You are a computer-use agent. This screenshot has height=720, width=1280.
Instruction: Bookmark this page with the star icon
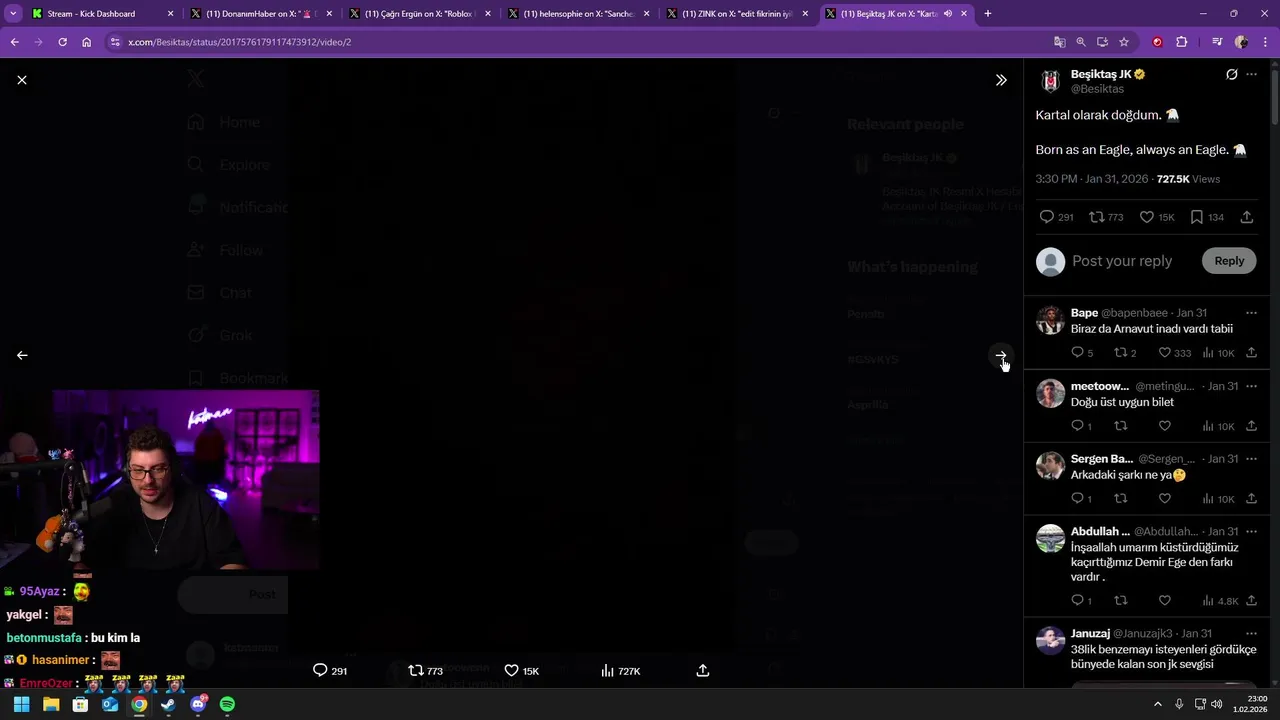tap(1124, 42)
